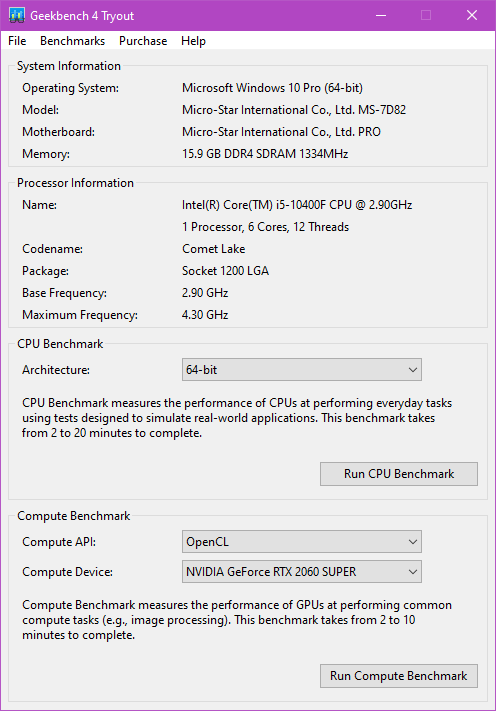496x711 pixels.
Task: Click the 'Geekbench 4 Tryout' window title
Action: [82, 16]
